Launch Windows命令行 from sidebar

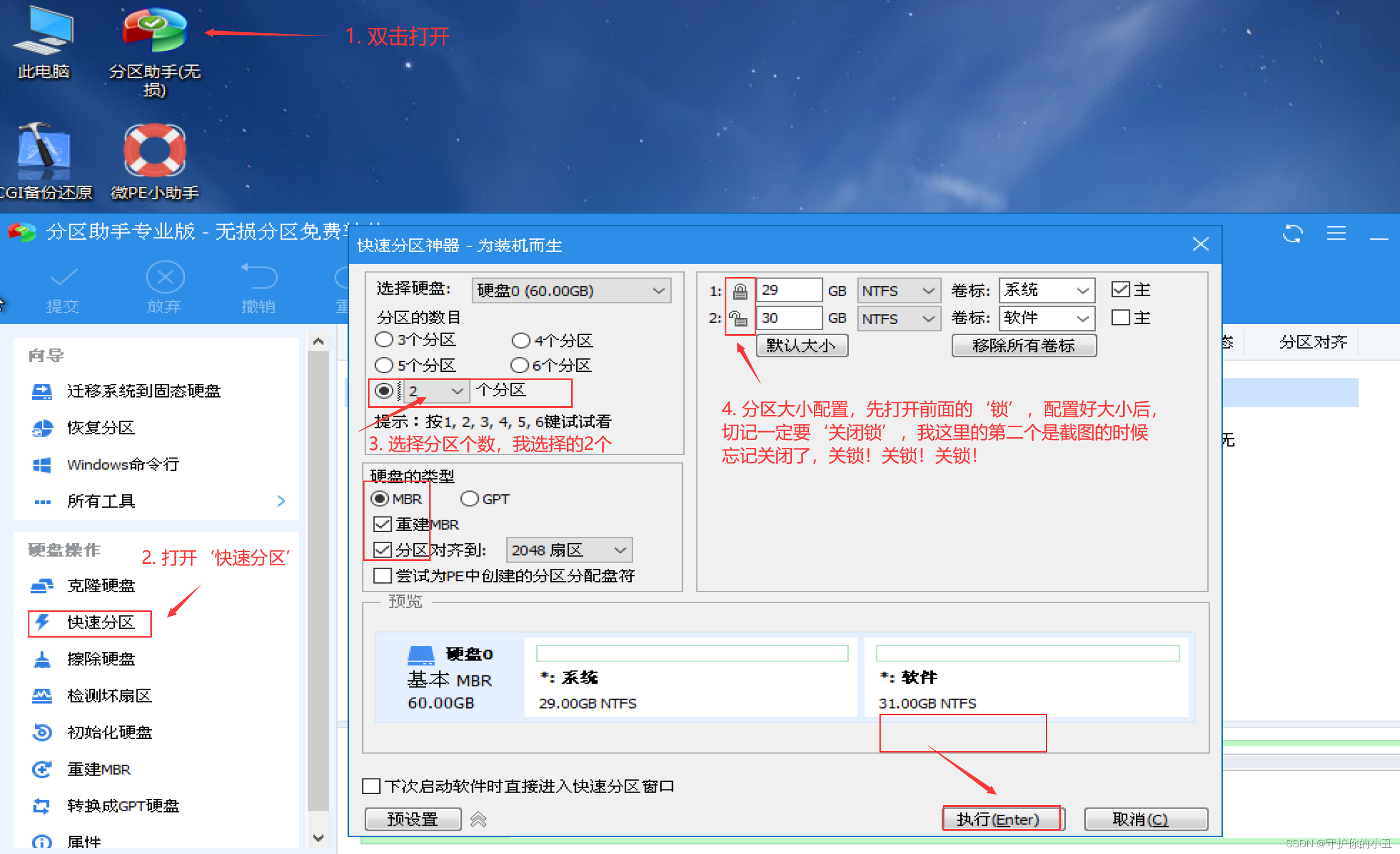pyautogui.click(x=105, y=464)
